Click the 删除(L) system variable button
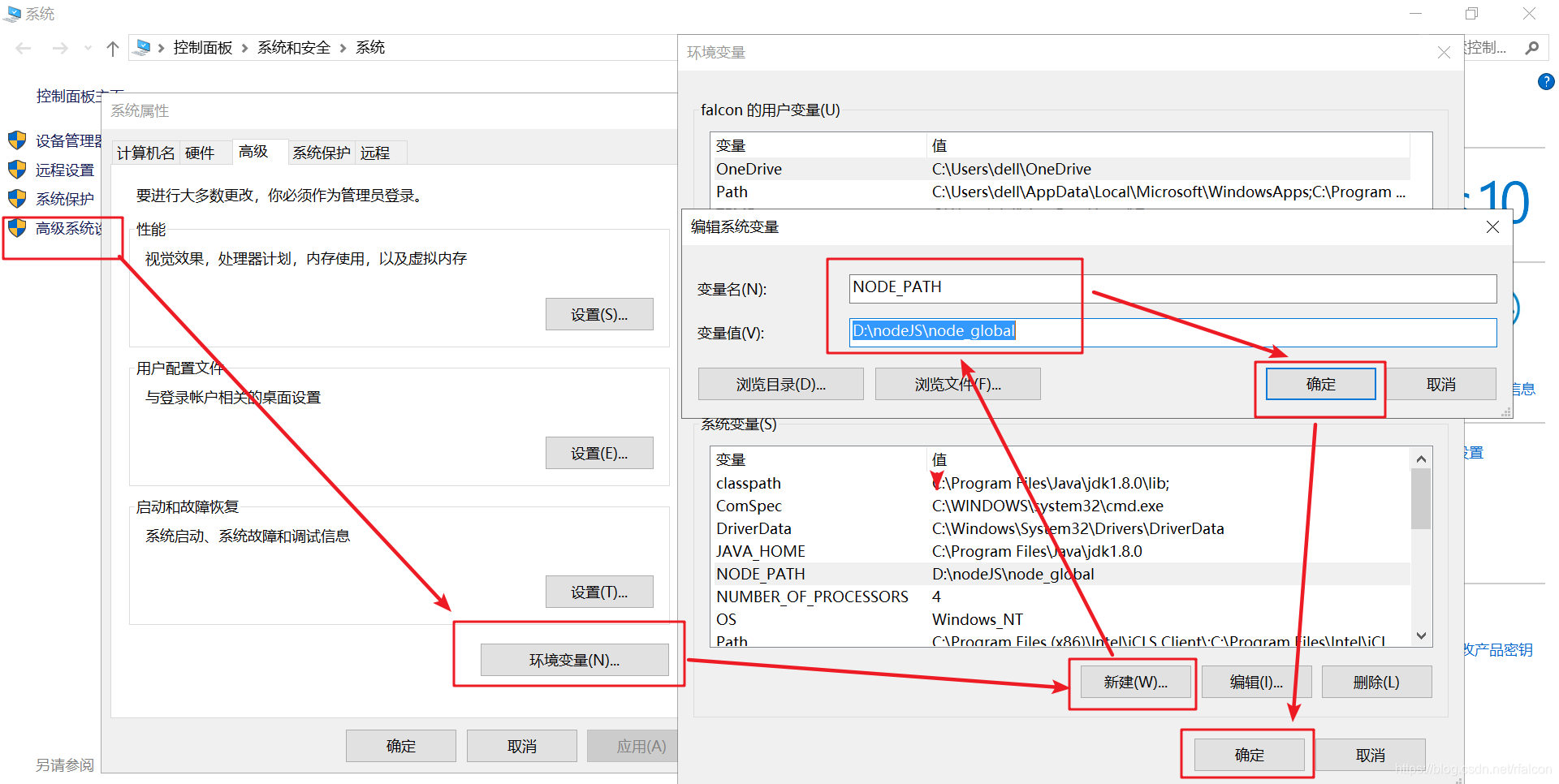This screenshot has width=1559, height=784. (1376, 682)
